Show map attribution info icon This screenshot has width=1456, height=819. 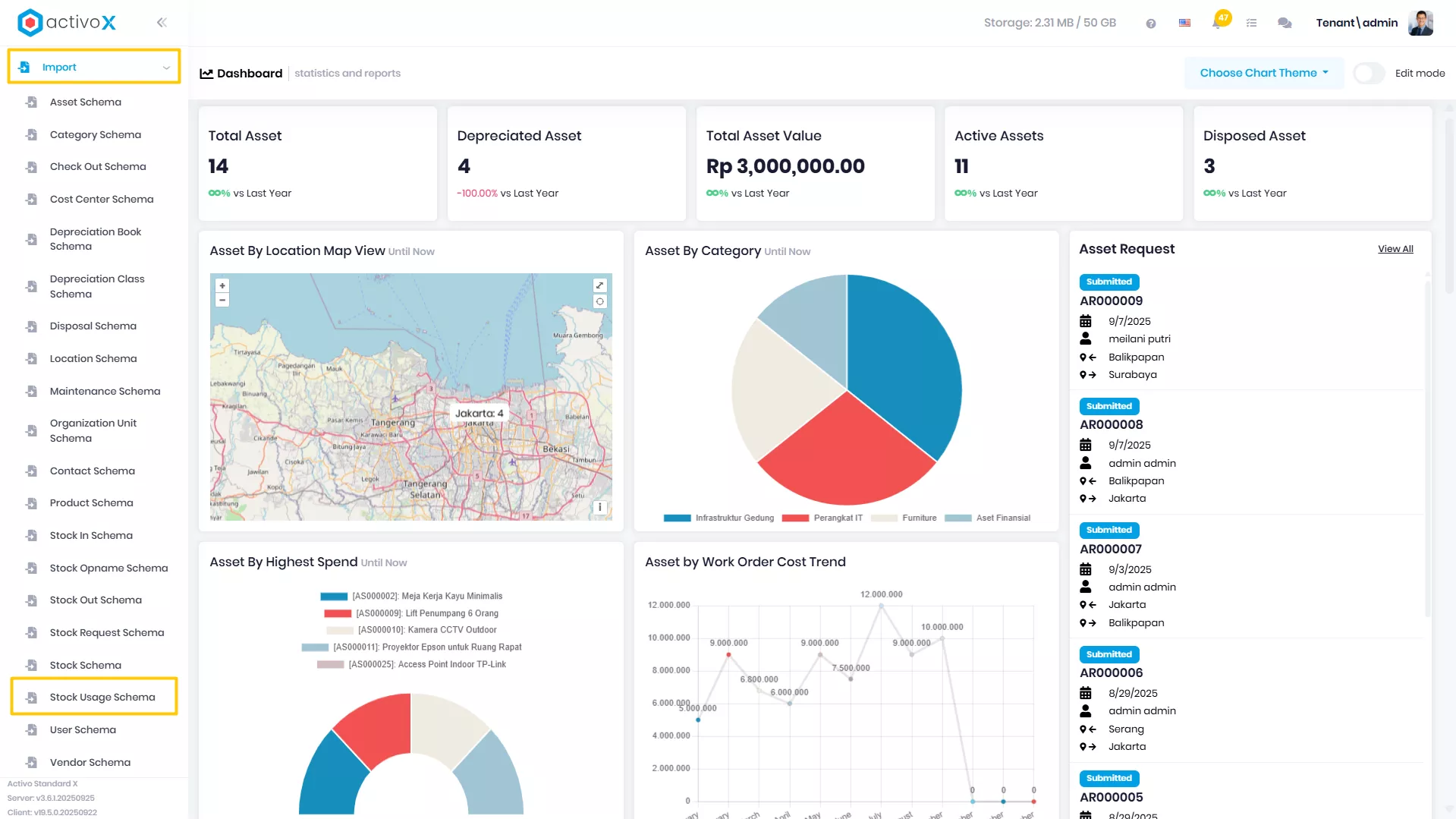600,507
